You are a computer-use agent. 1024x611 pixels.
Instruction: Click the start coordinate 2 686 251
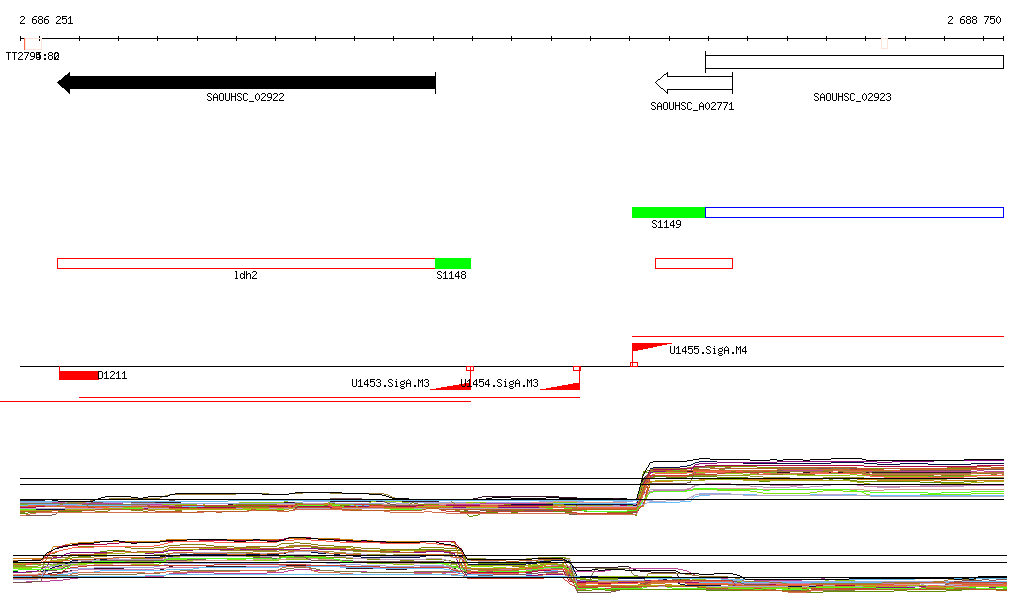click(x=46, y=20)
